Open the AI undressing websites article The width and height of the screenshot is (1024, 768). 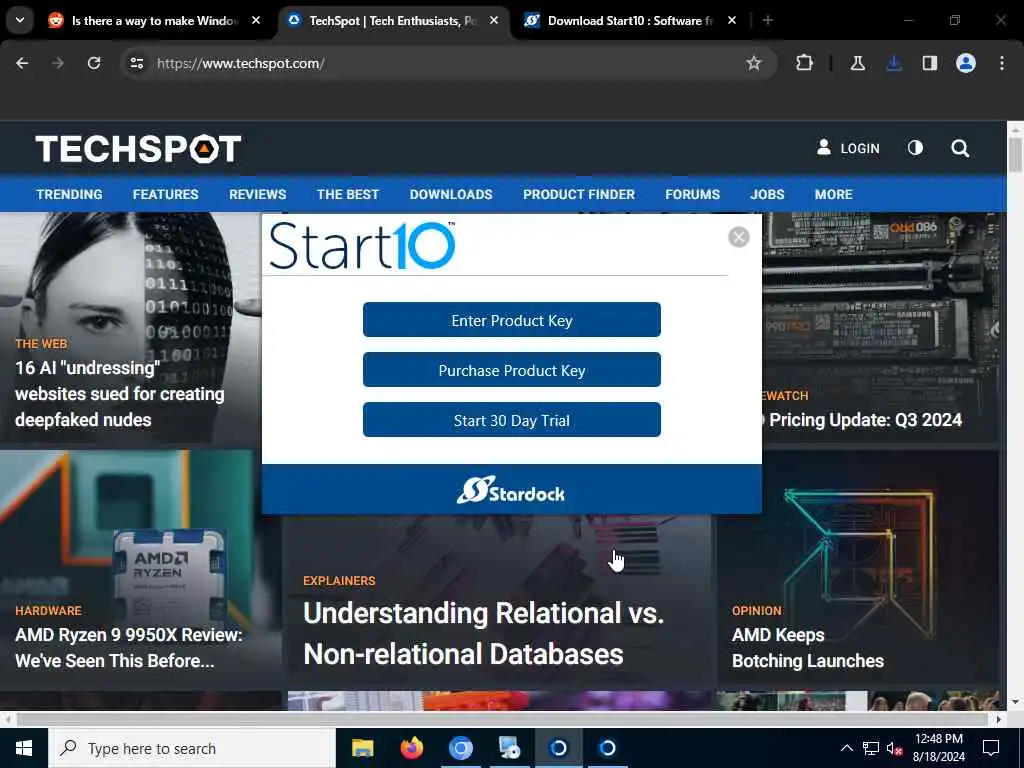pos(120,394)
